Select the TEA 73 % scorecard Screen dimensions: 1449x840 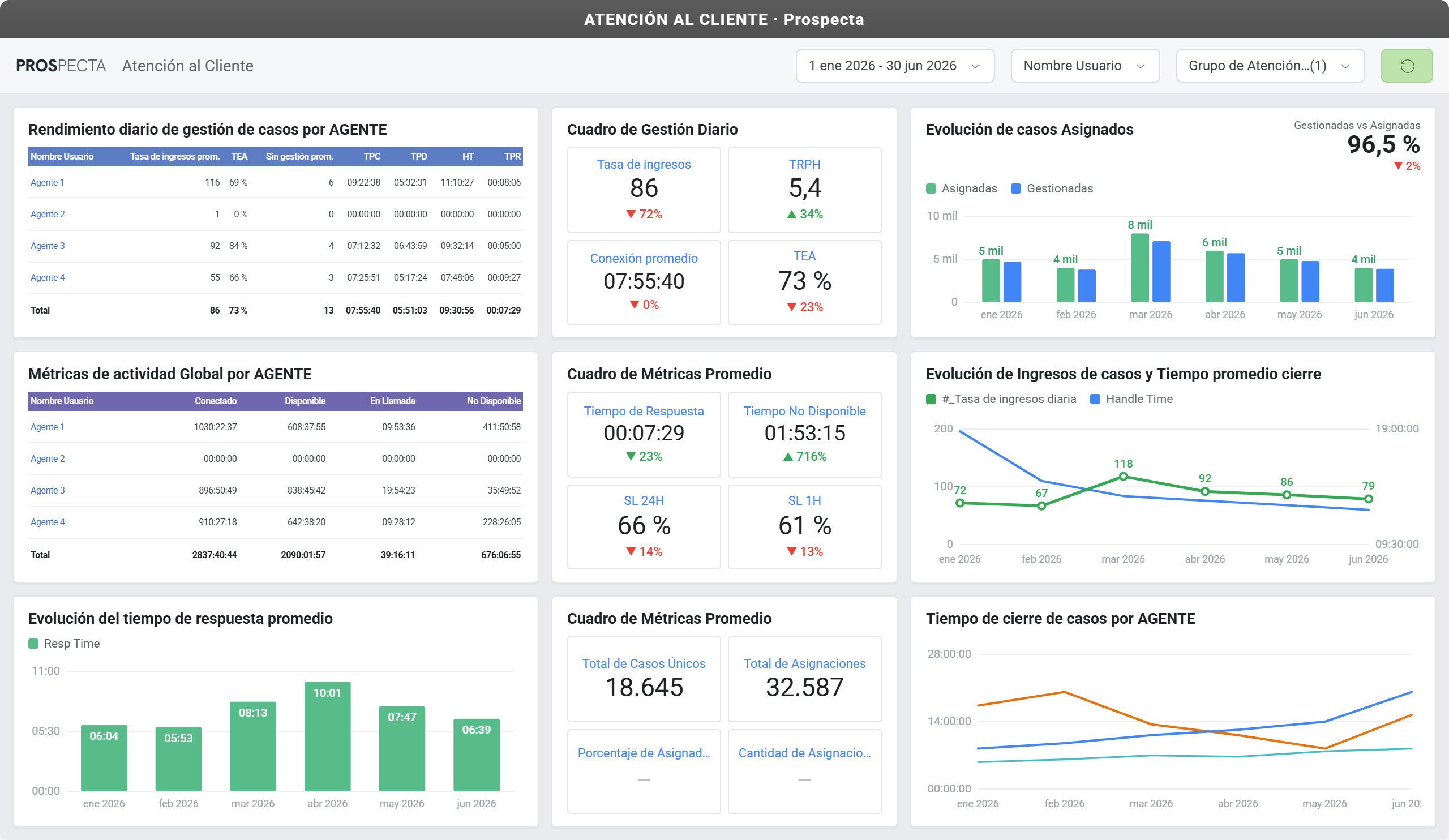pyautogui.click(x=804, y=282)
